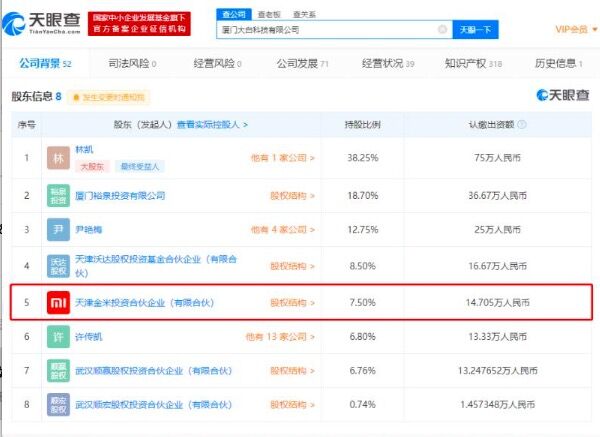The height and width of the screenshot is (437, 600).
Task: Open 武汉顺宏股权 company logo icon
Action: click(x=58, y=404)
